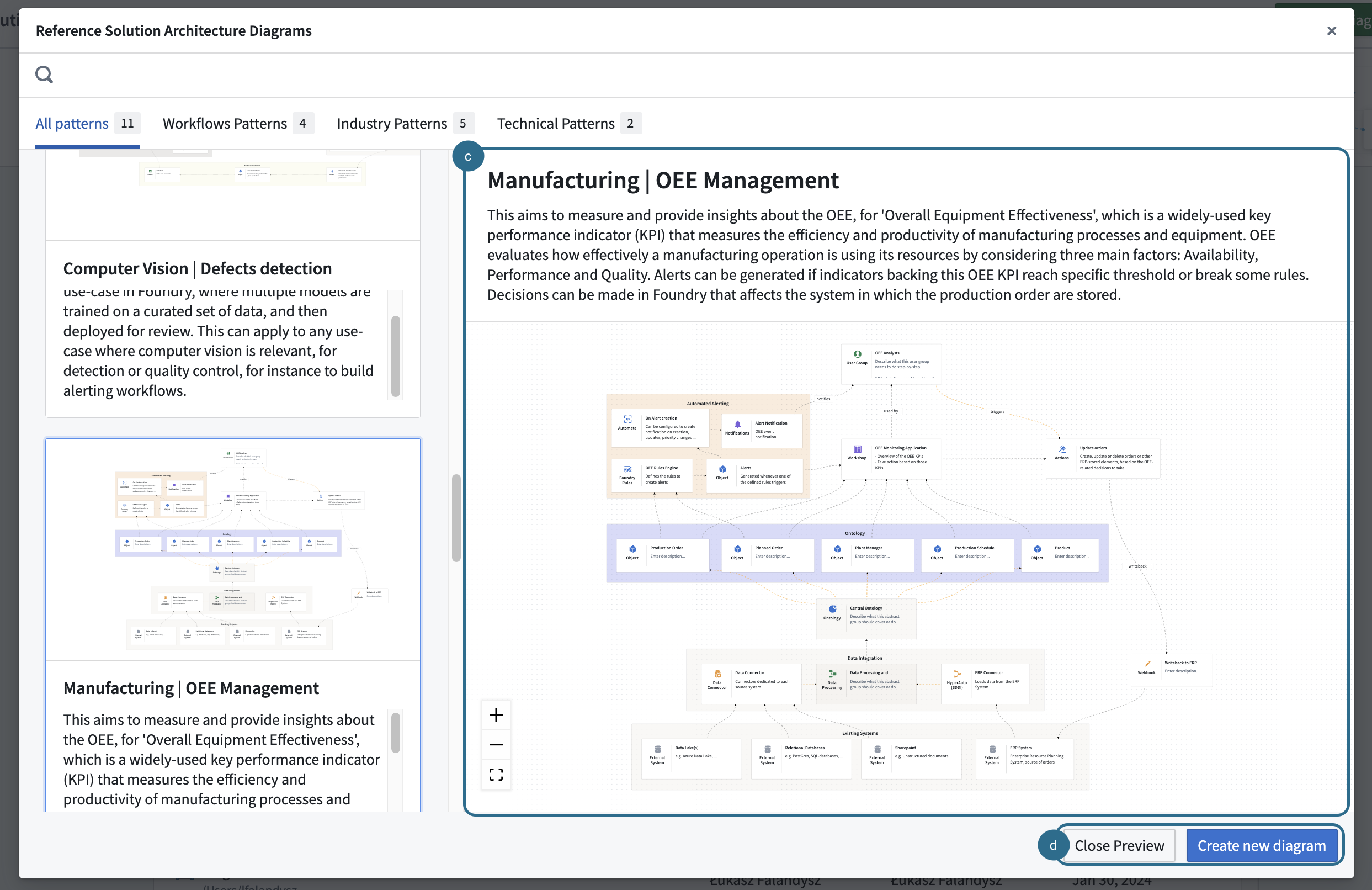Select the Central Ontology icon
The image size is (1372, 890).
point(832,609)
